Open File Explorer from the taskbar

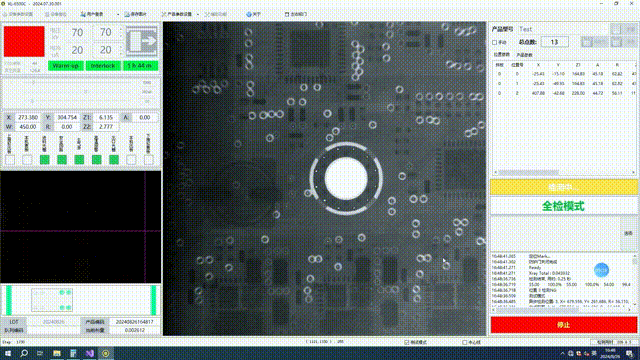[x=57, y=353]
